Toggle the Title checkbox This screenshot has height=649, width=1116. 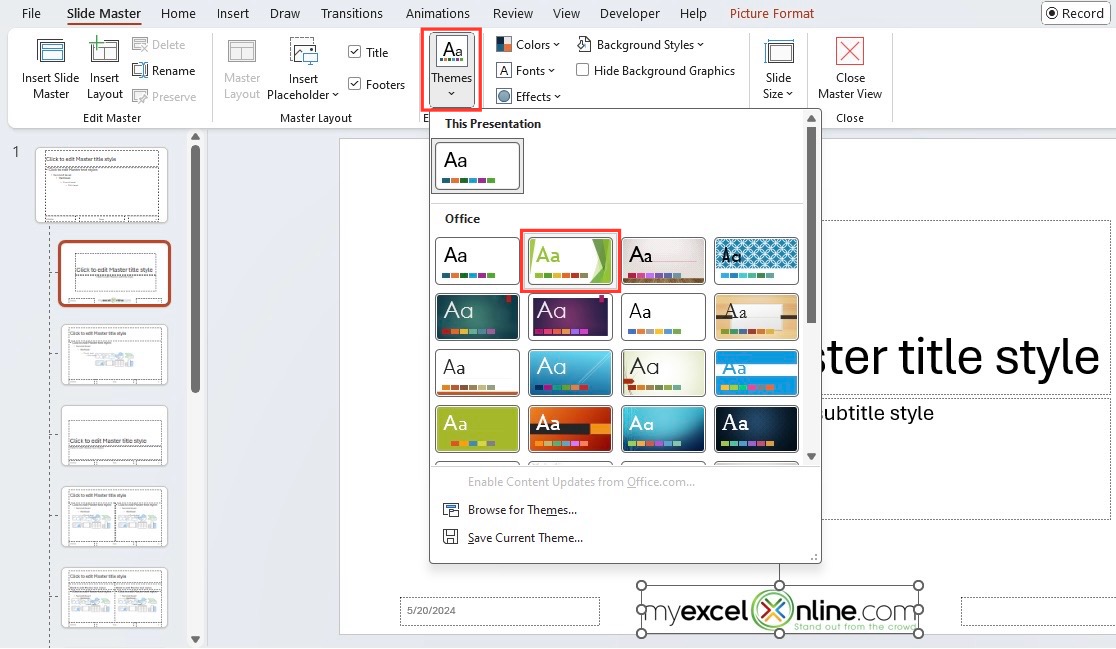[354, 51]
